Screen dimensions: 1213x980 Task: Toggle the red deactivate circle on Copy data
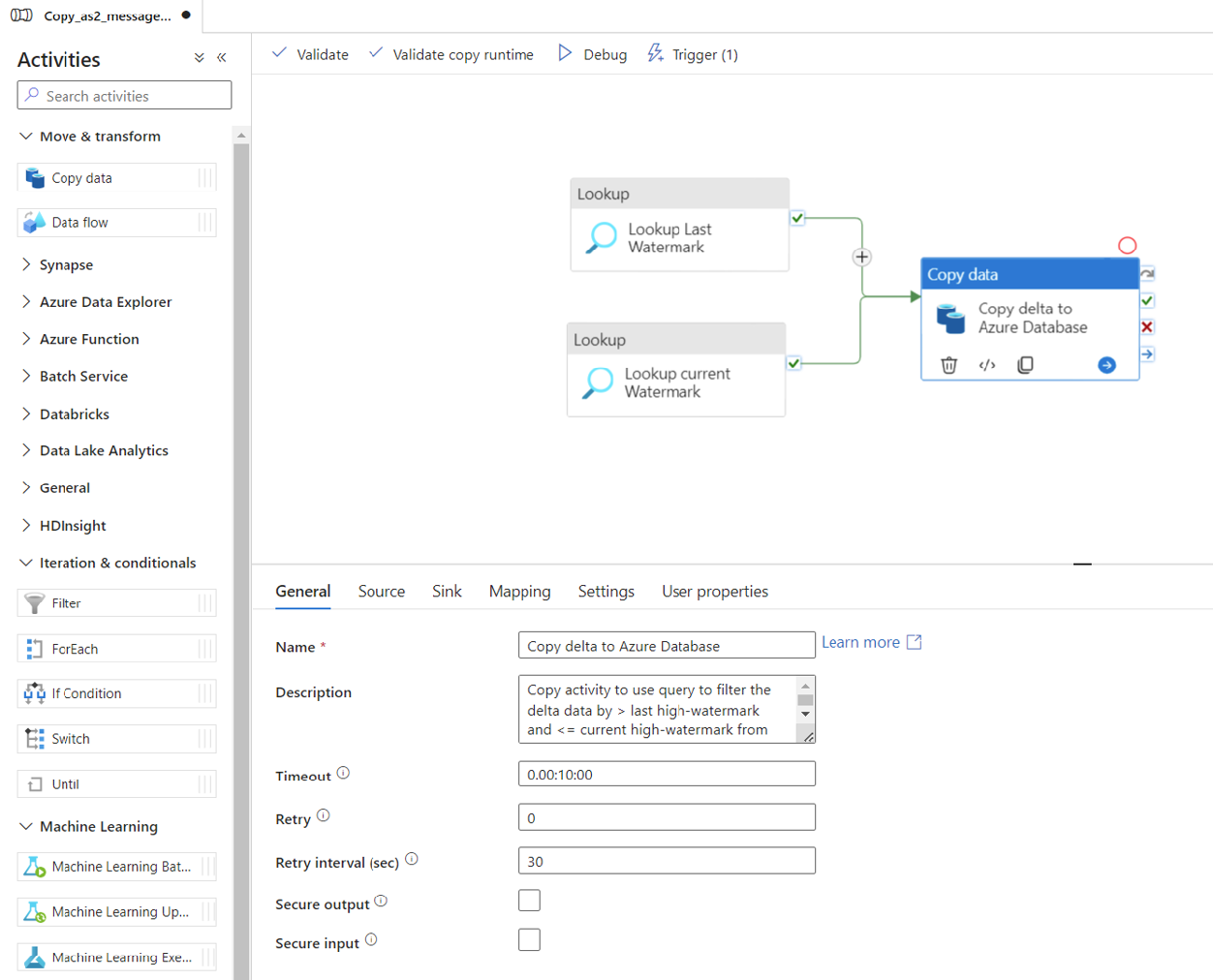tap(1127, 245)
